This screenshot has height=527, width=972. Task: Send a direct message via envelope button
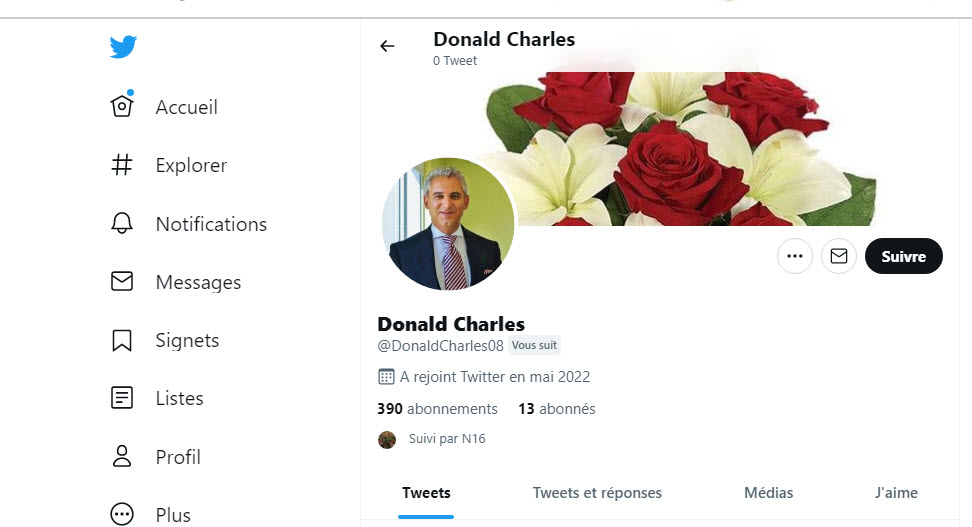[839, 256]
